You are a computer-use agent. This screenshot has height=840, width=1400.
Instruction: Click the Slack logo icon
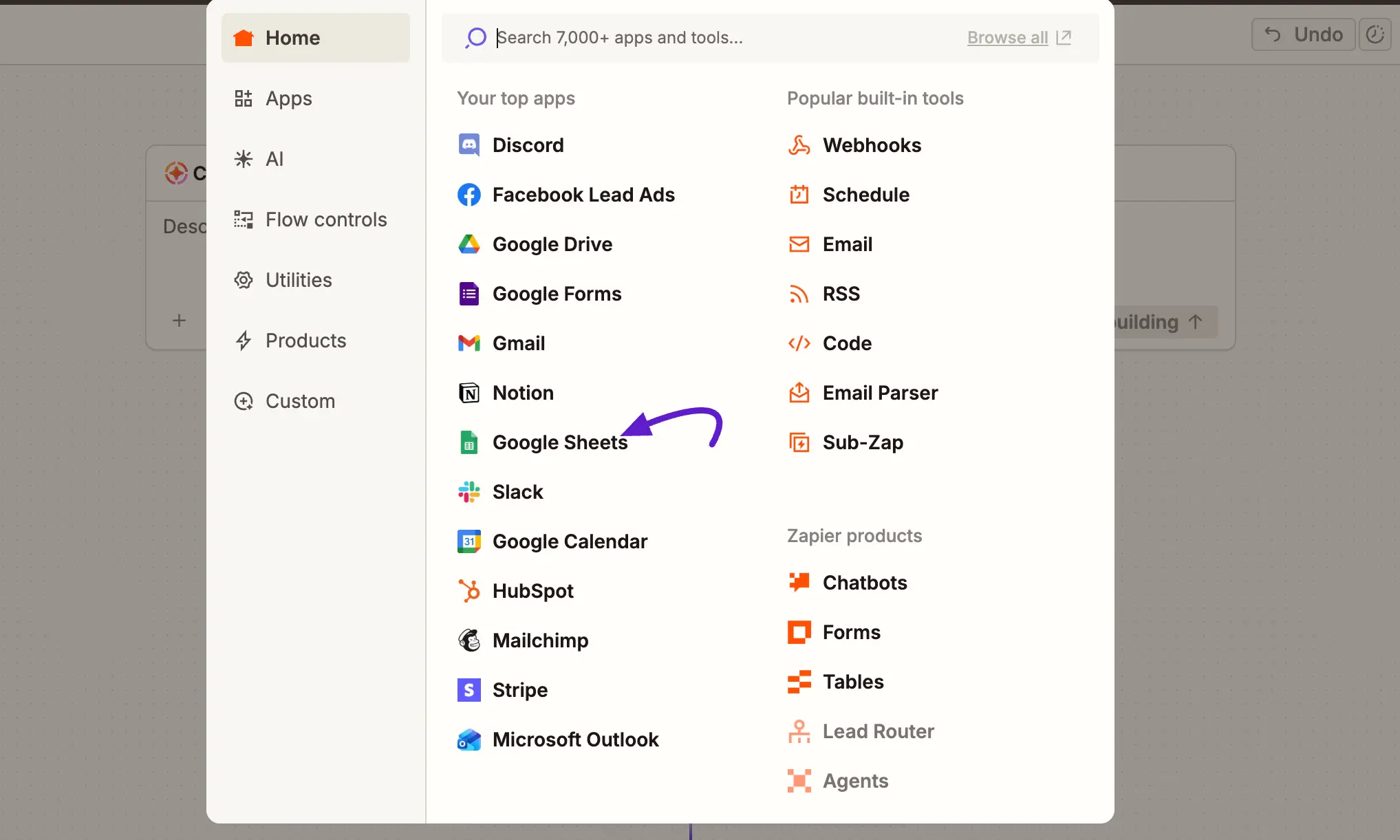coord(469,492)
